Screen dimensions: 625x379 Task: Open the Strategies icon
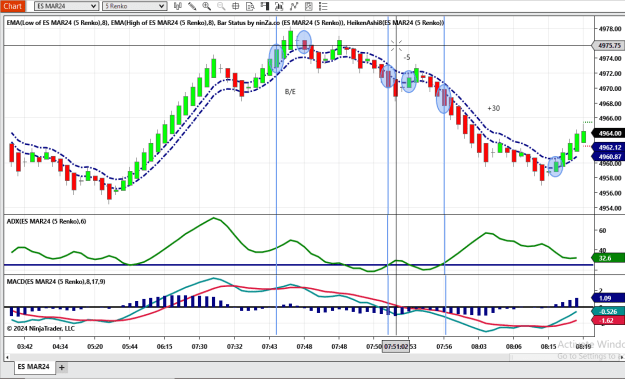[309, 6]
